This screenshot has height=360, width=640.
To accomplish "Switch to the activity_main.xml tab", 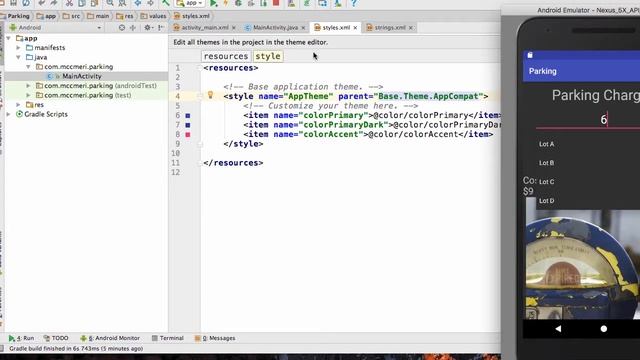I will 204,28.
